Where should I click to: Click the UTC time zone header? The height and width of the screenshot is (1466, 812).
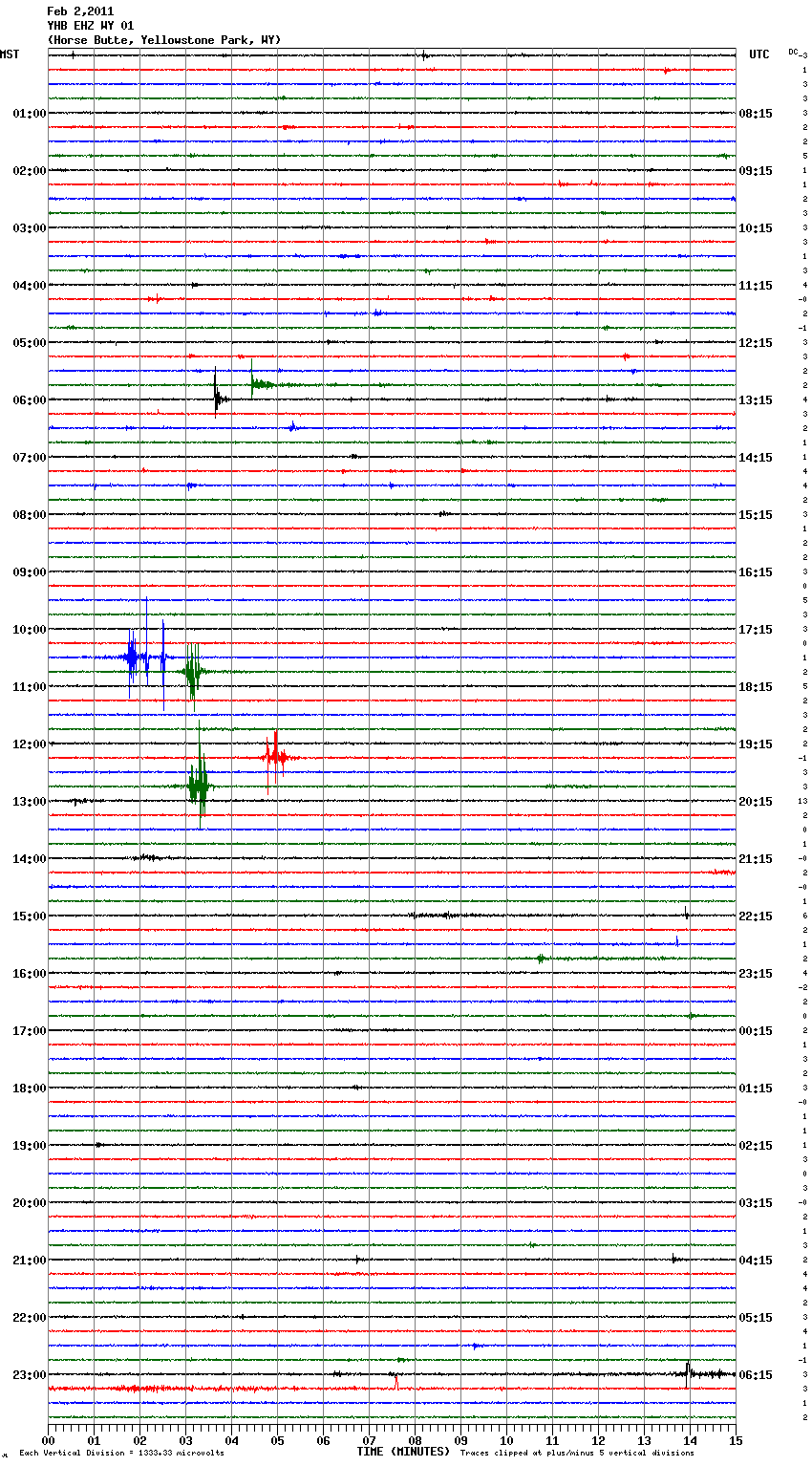tap(759, 54)
